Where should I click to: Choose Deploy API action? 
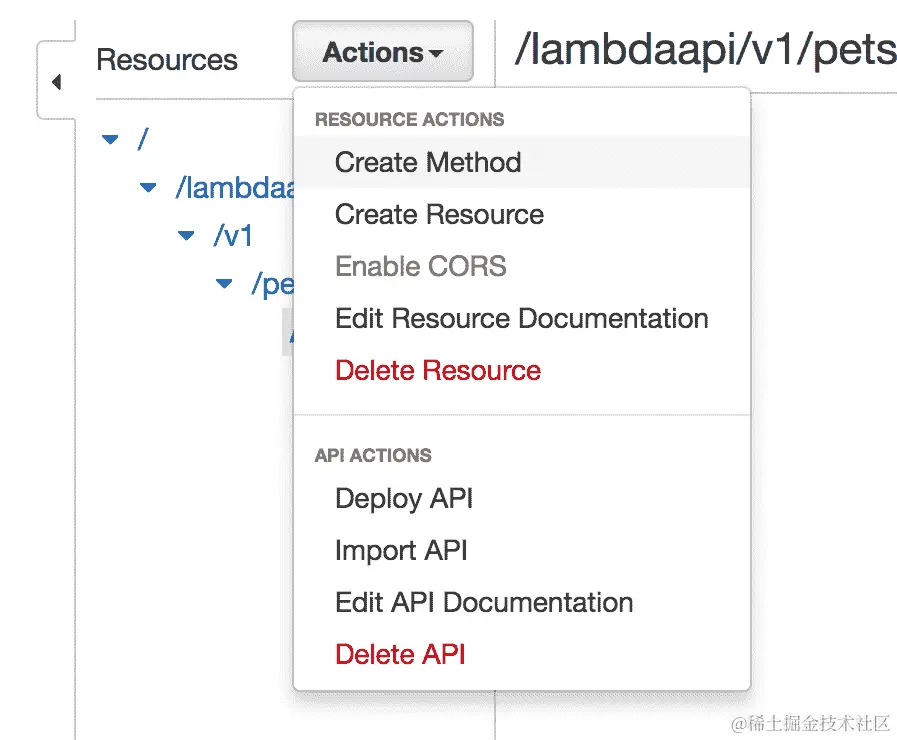[403, 498]
